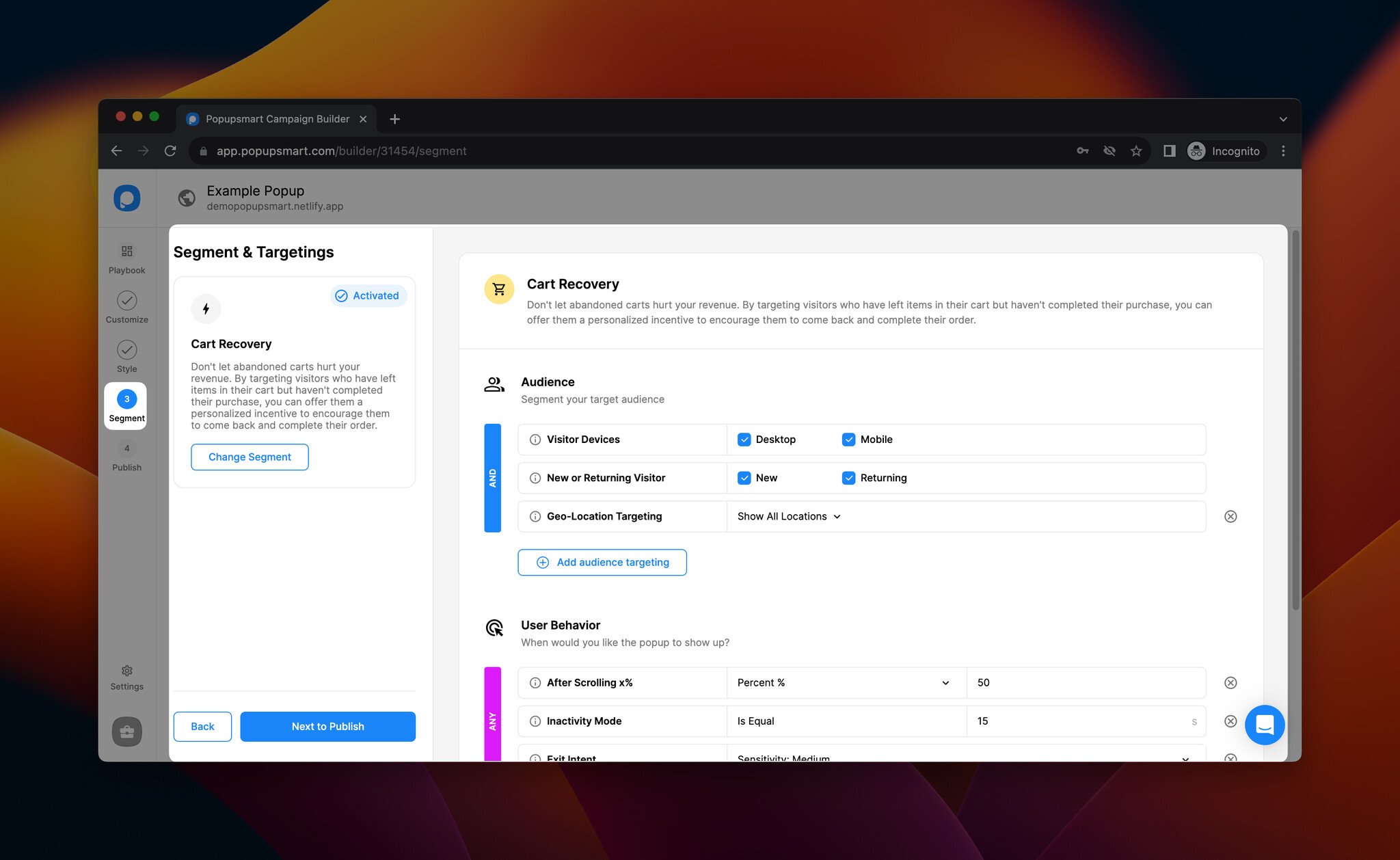Go to the Customize step

[126, 308]
